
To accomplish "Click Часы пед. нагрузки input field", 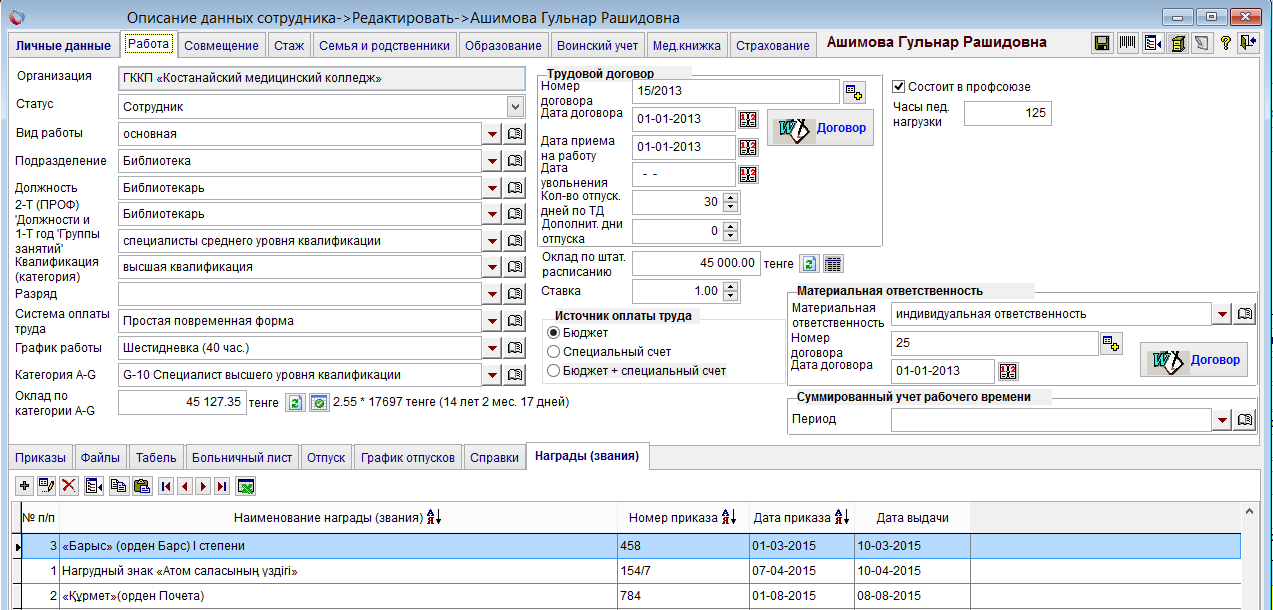I will [1008, 114].
